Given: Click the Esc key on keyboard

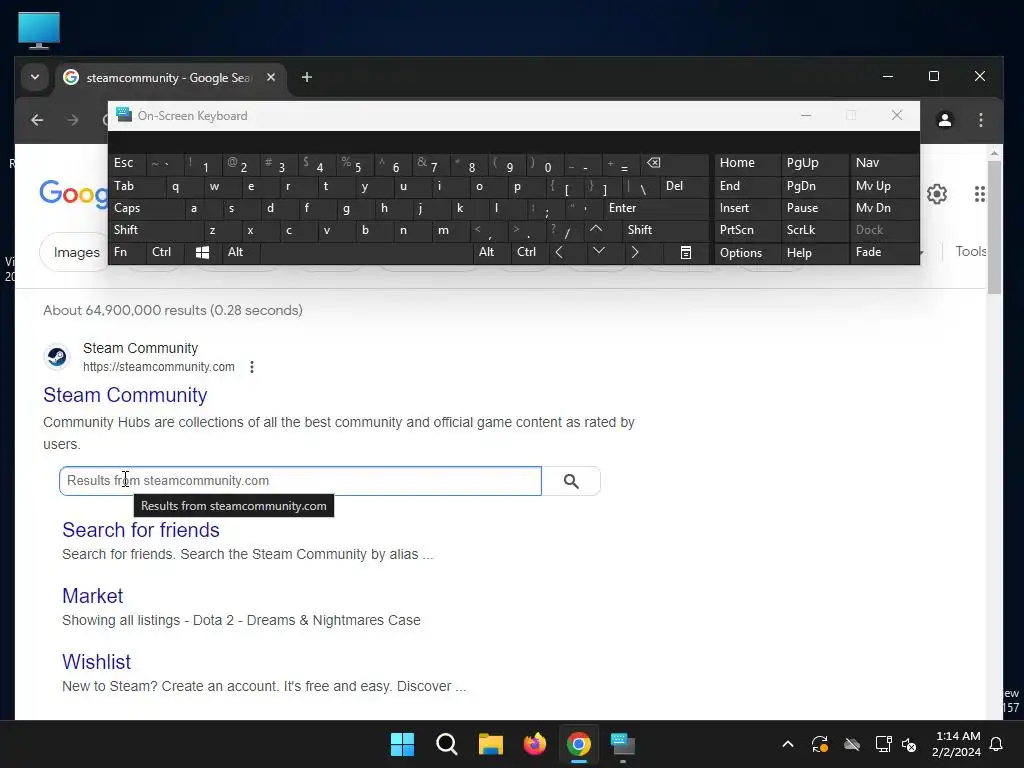Looking at the screenshot, I should (x=127, y=163).
